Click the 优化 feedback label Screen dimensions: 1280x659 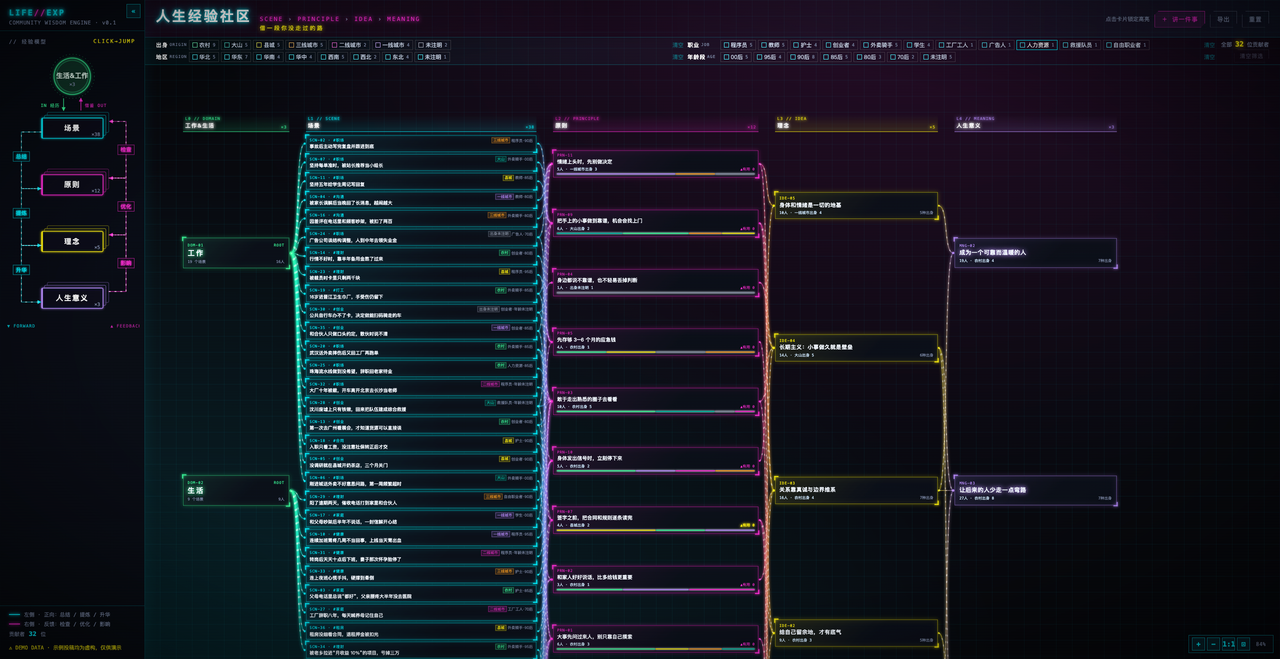pos(126,207)
